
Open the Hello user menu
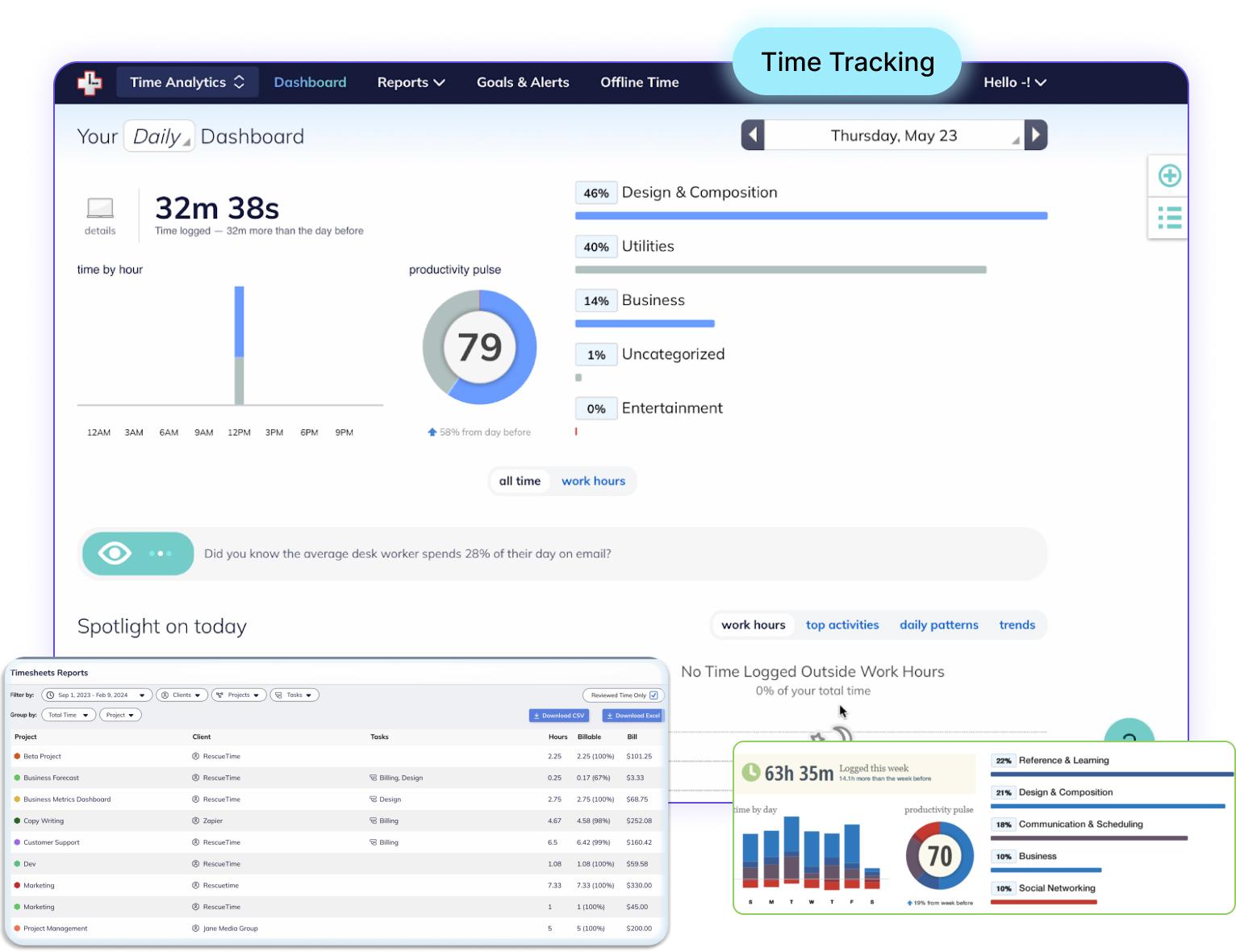pos(1014,82)
